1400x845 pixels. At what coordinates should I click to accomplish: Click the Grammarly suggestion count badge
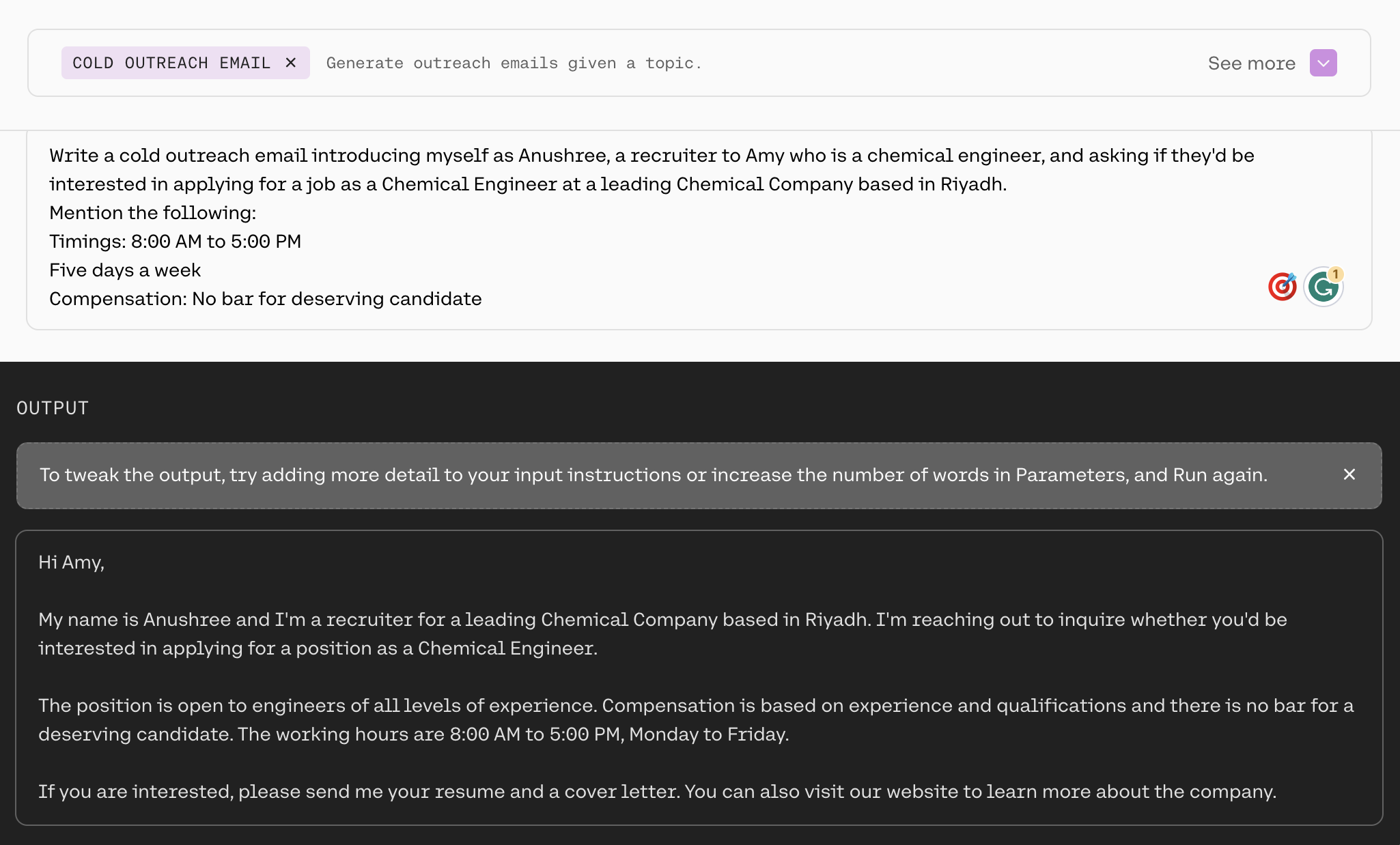pos(1336,274)
